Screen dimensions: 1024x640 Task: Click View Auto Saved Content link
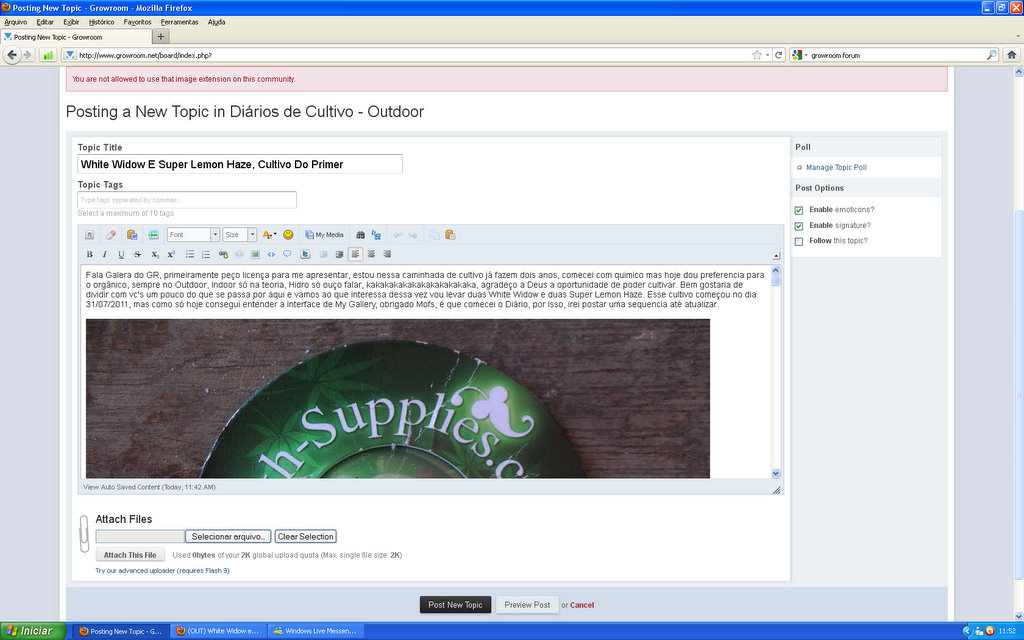150,487
